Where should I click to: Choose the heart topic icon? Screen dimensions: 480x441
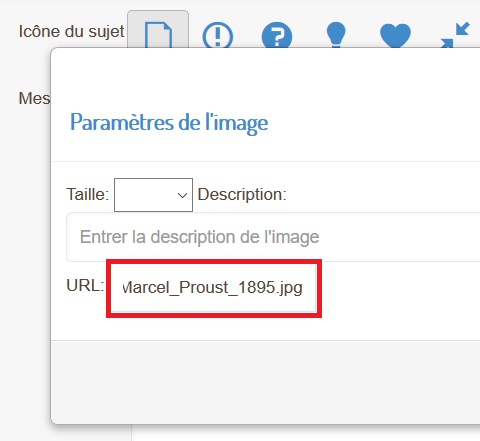(395, 35)
